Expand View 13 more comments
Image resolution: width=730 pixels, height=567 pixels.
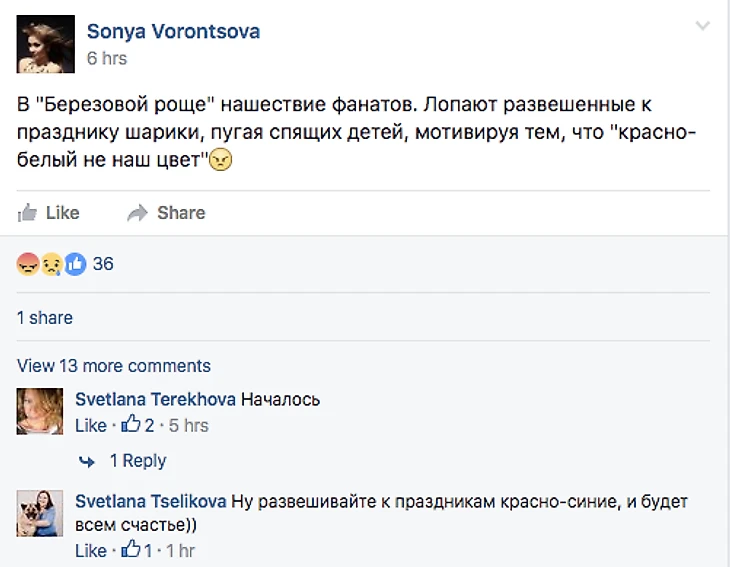pyautogui.click(x=114, y=365)
